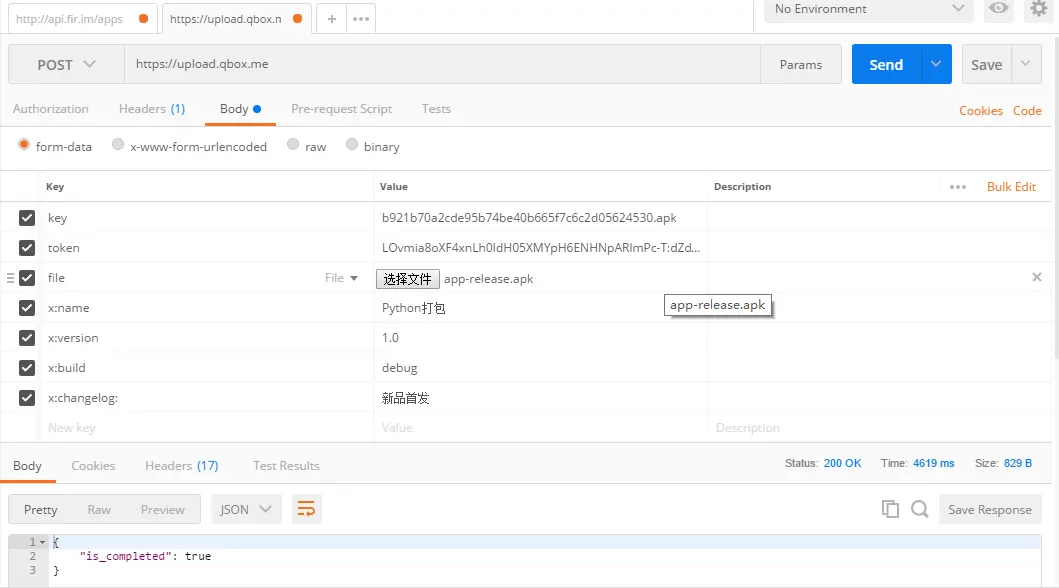Image resolution: width=1059 pixels, height=588 pixels.
Task: Click the request URL input field
Action: pyautogui.click(x=442, y=64)
